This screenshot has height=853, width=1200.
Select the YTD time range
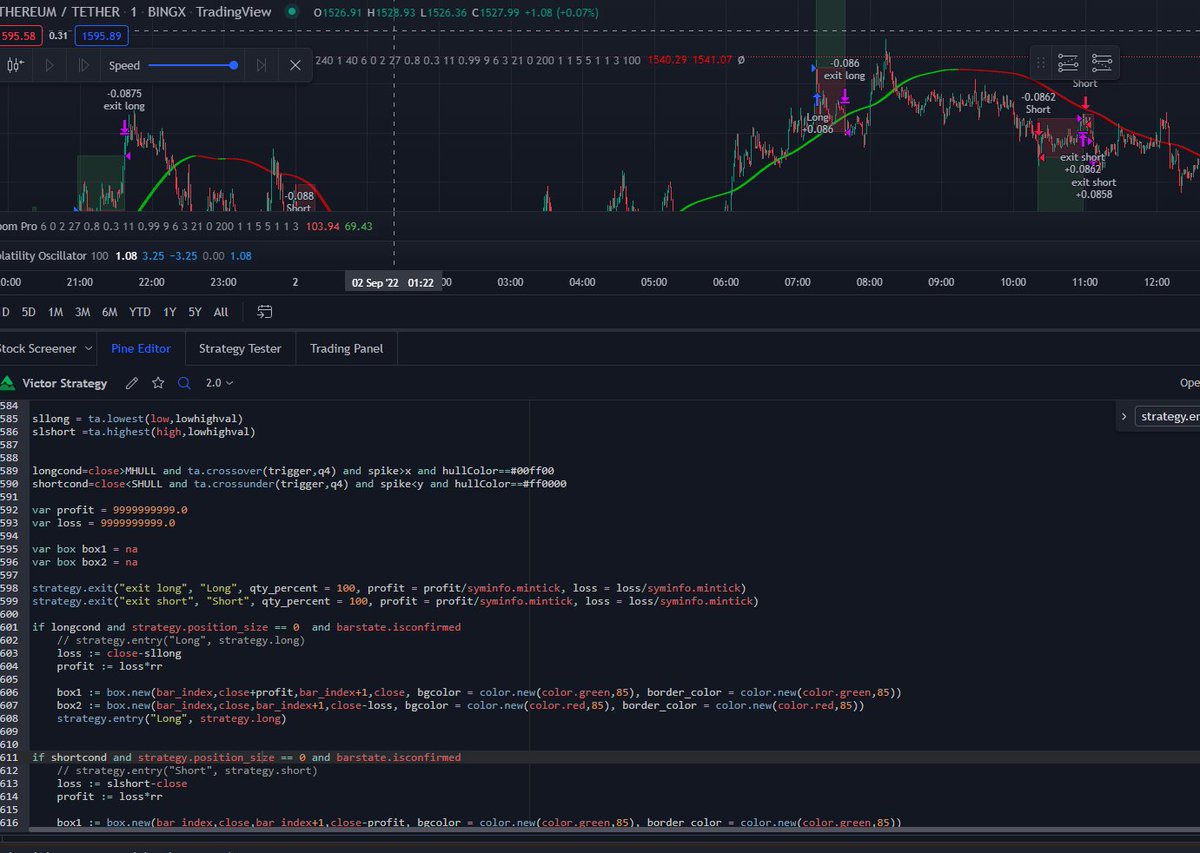pos(140,312)
